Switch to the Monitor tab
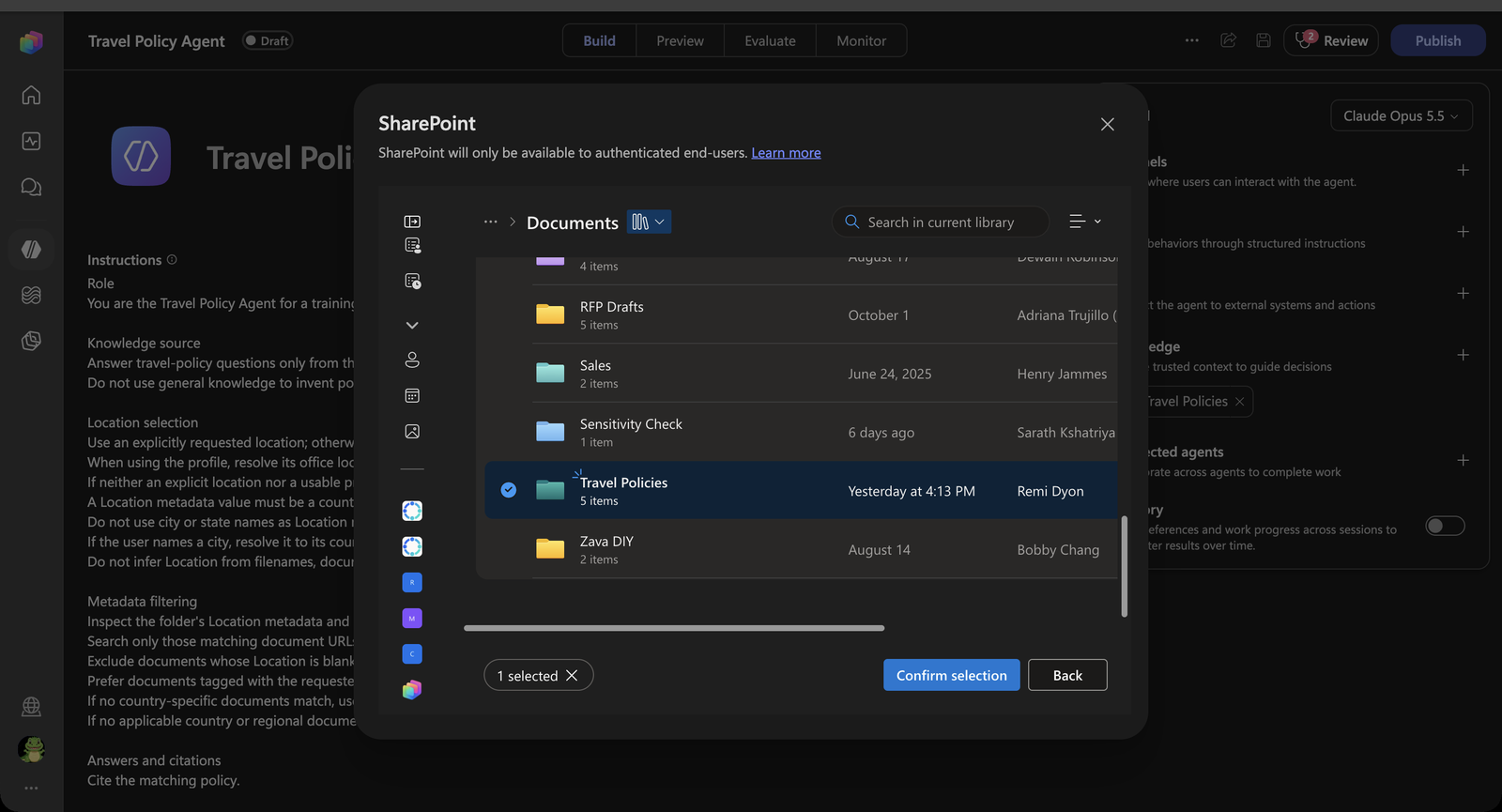The image size is (1502, 812). pos(861,41)
